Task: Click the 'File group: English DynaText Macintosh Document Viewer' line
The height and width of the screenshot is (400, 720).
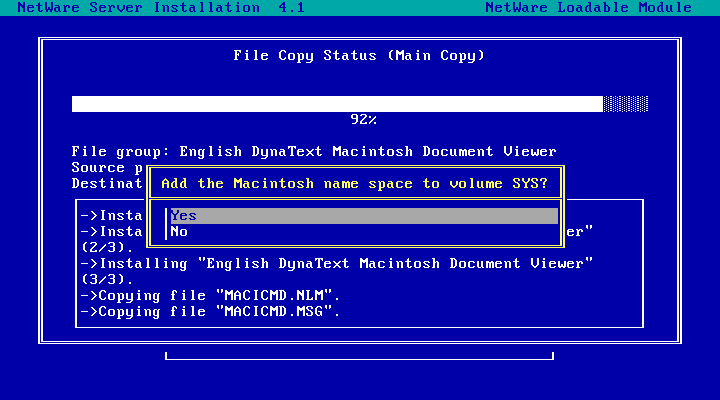Action: pyautogui.click(x=314, y=152)
